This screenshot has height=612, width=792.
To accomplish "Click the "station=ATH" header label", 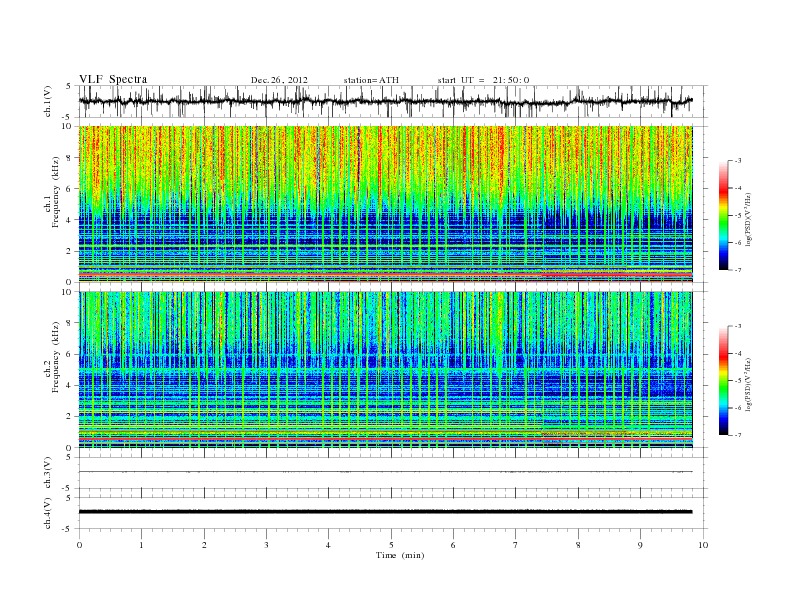I will (x=371, y=80).
